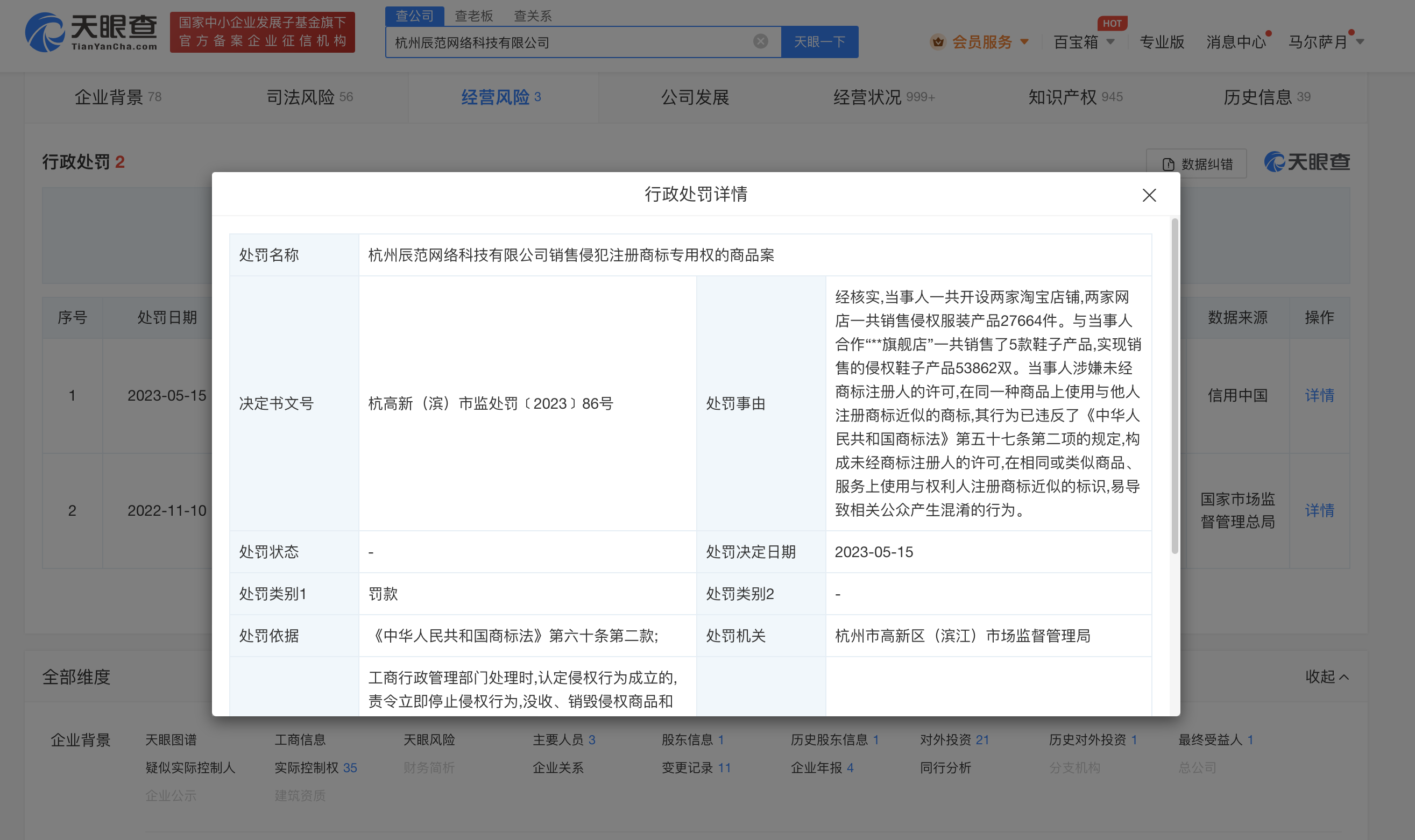This screenshot has height=840, width=1415.
Task: Click the dialog's vertical scrollbar
Action: pyautogui.click(x=1175, y=386)
